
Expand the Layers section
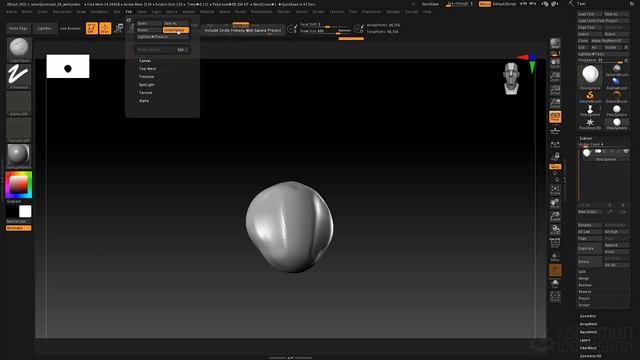pyautogui.click(x=585, y=340)
